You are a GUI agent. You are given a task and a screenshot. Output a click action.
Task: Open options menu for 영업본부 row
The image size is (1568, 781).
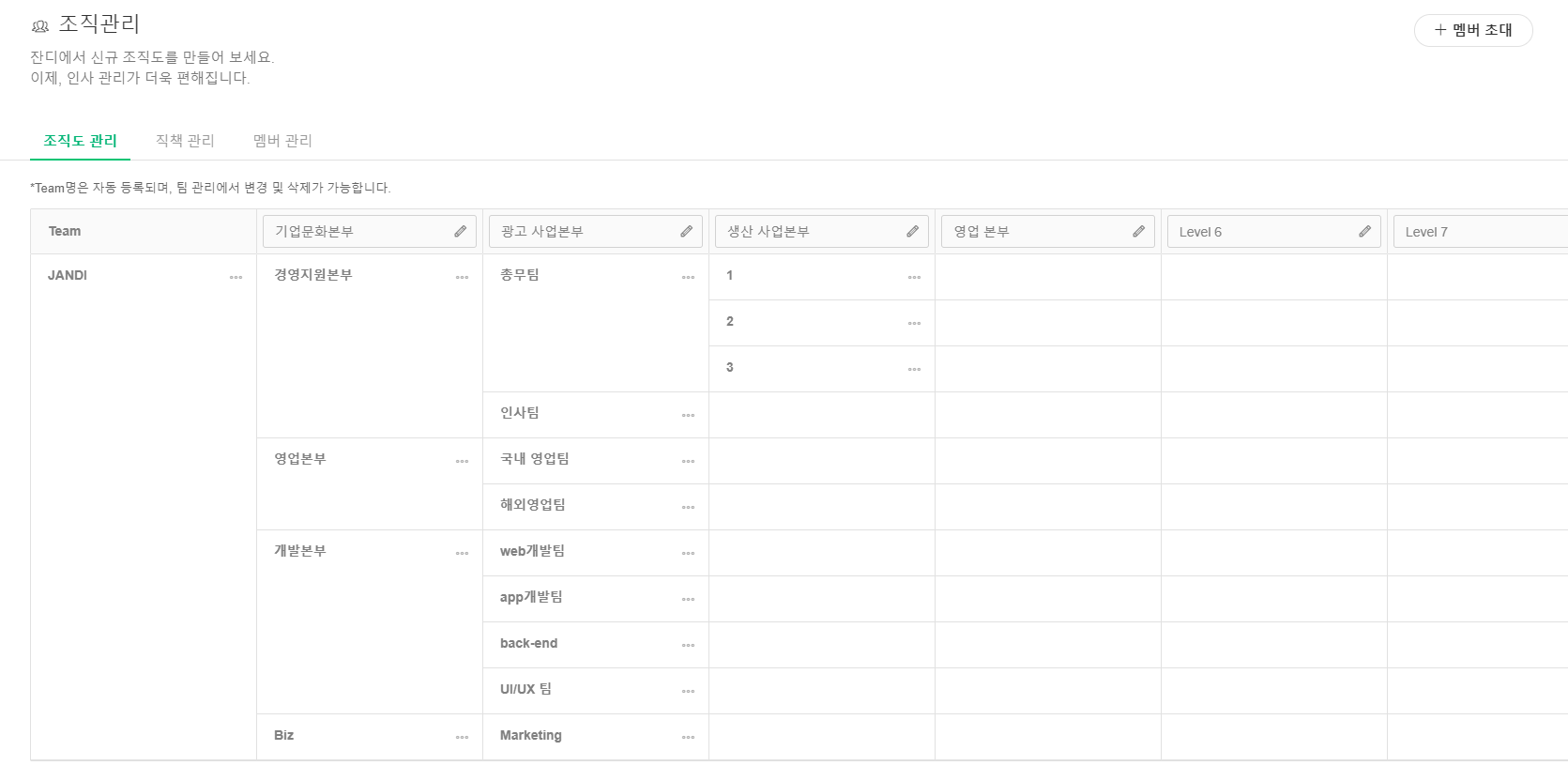coord(462,461)
